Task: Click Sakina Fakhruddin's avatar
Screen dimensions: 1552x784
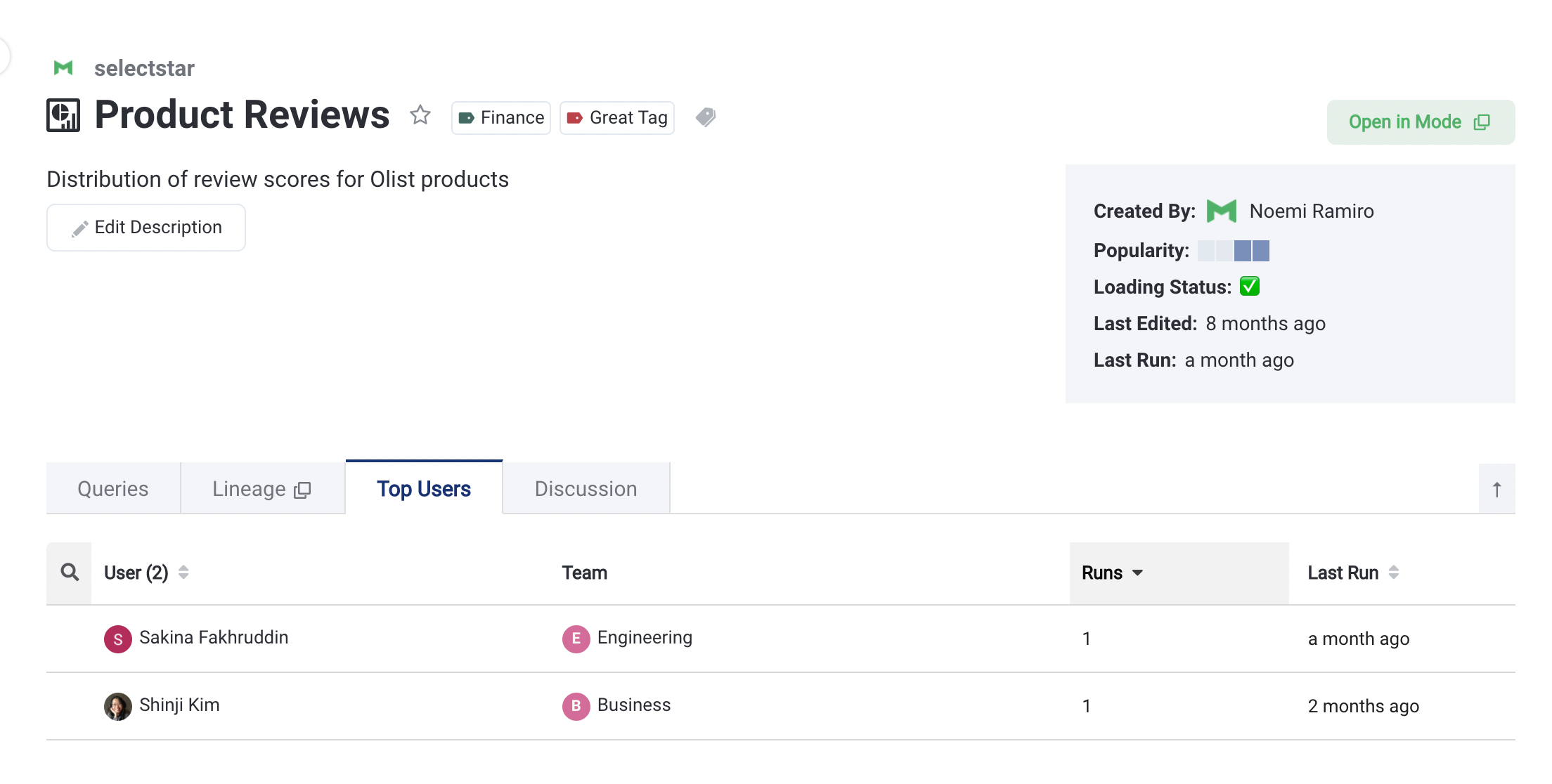Action: point(118,639)
